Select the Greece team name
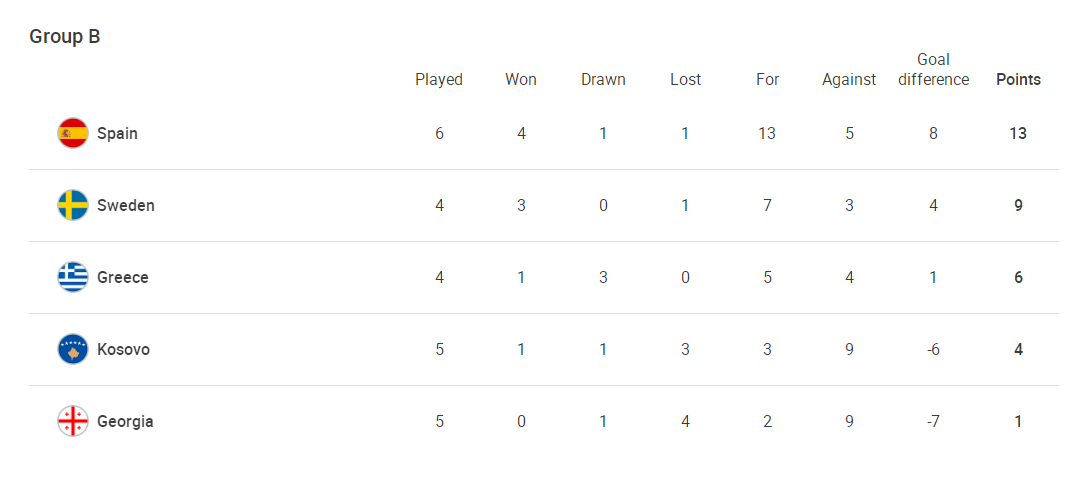Screen dimensions: 1076x478 (122, 277)
